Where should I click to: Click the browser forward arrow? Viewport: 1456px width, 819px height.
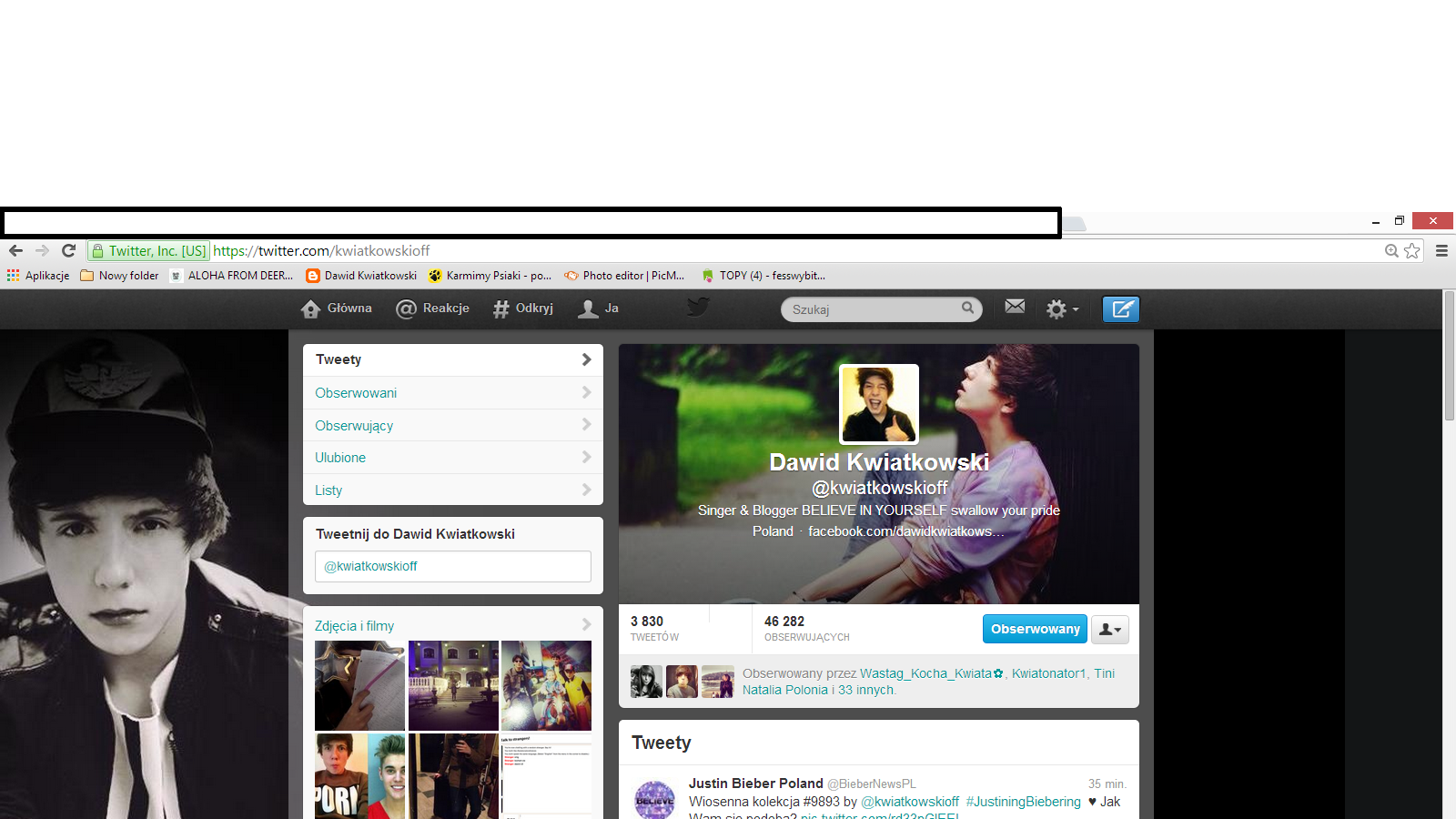tap(42, 251)
